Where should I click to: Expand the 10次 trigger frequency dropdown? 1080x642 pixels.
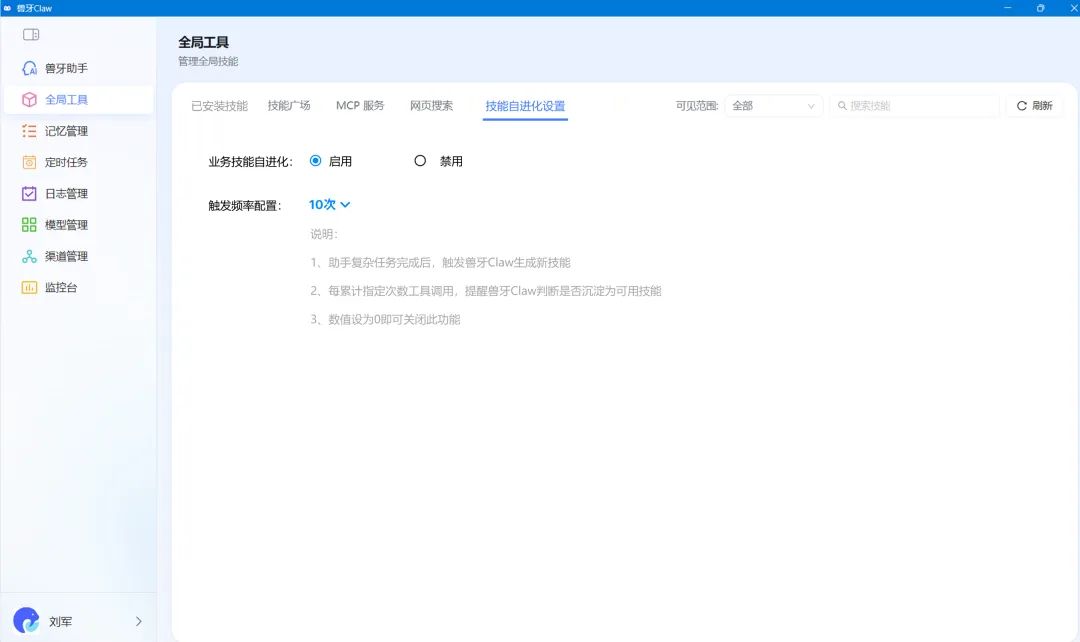(x=329, y=205)
